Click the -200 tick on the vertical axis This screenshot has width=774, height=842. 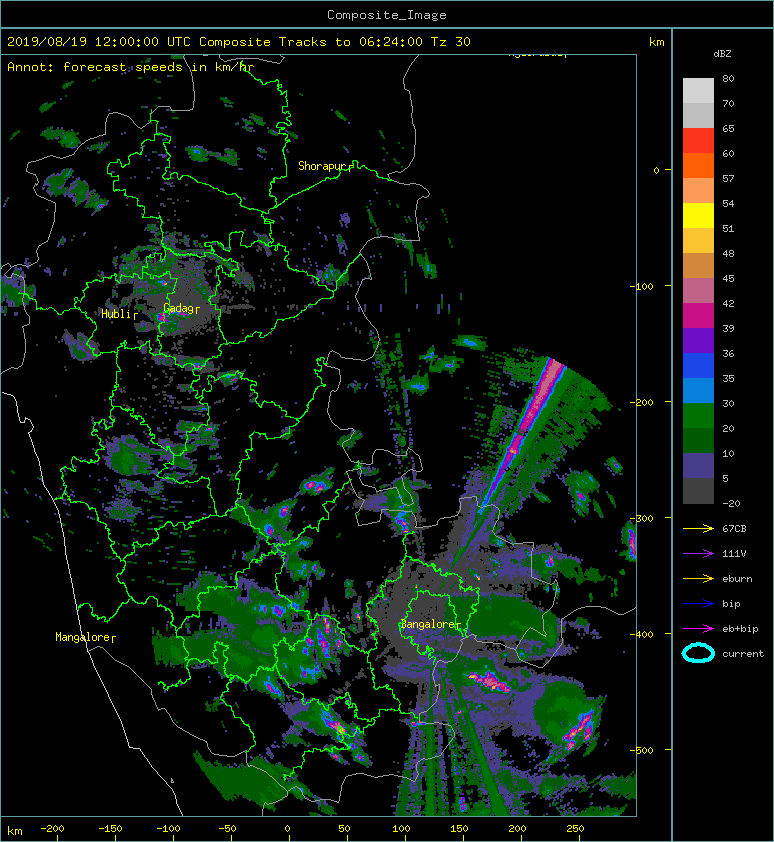tap(641, 402)
